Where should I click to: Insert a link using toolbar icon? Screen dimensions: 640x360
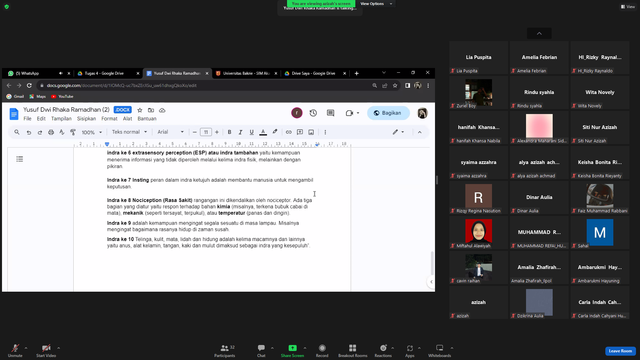(x=289, y=132)
